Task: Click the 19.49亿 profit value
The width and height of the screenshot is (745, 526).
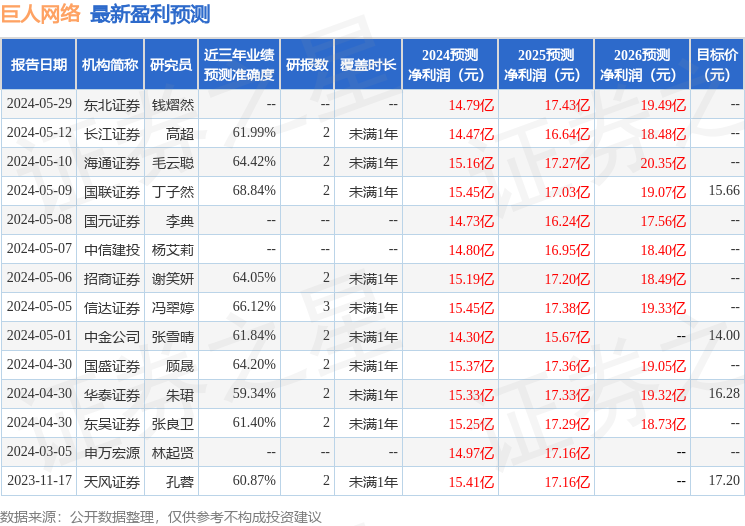Action: click(663, 105)
